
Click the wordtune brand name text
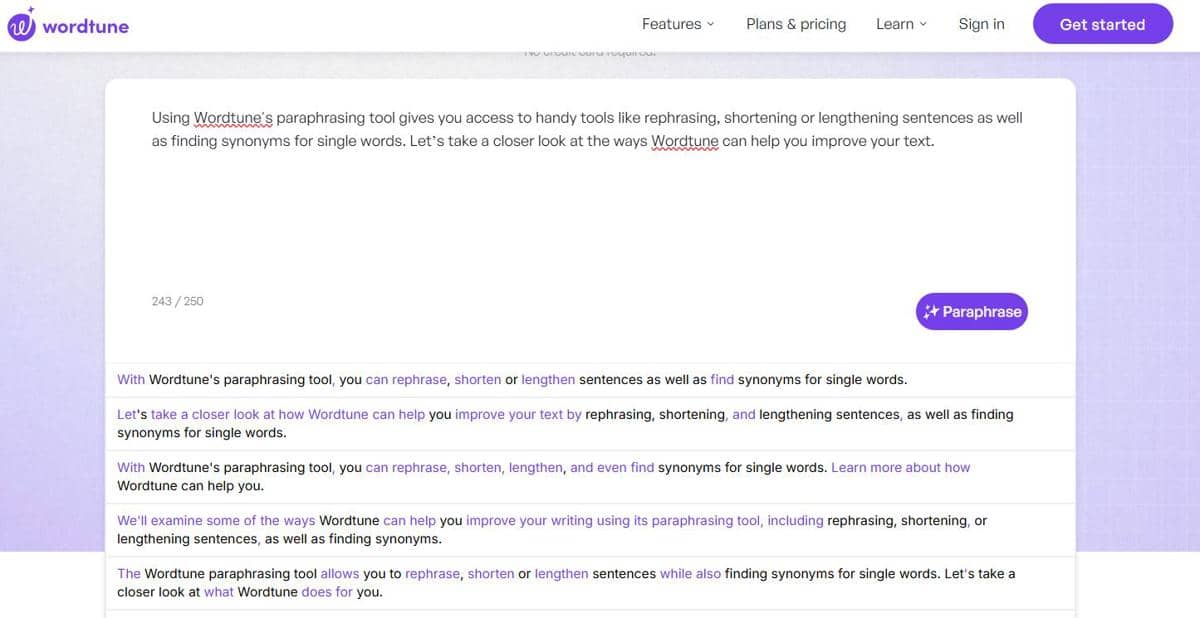[x=86, y=26]
